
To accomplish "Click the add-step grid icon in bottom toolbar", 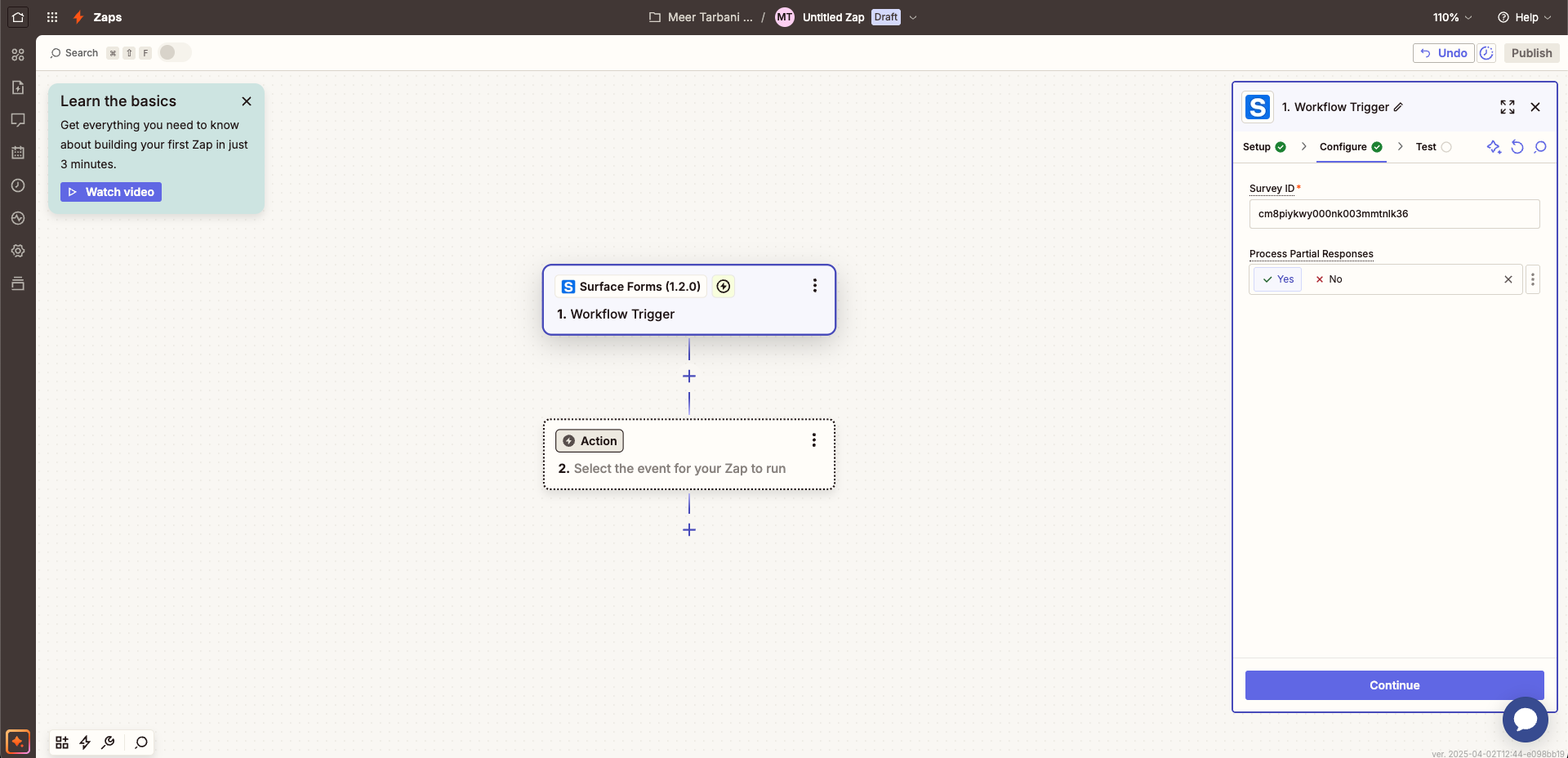I will [x=62, y=742].
